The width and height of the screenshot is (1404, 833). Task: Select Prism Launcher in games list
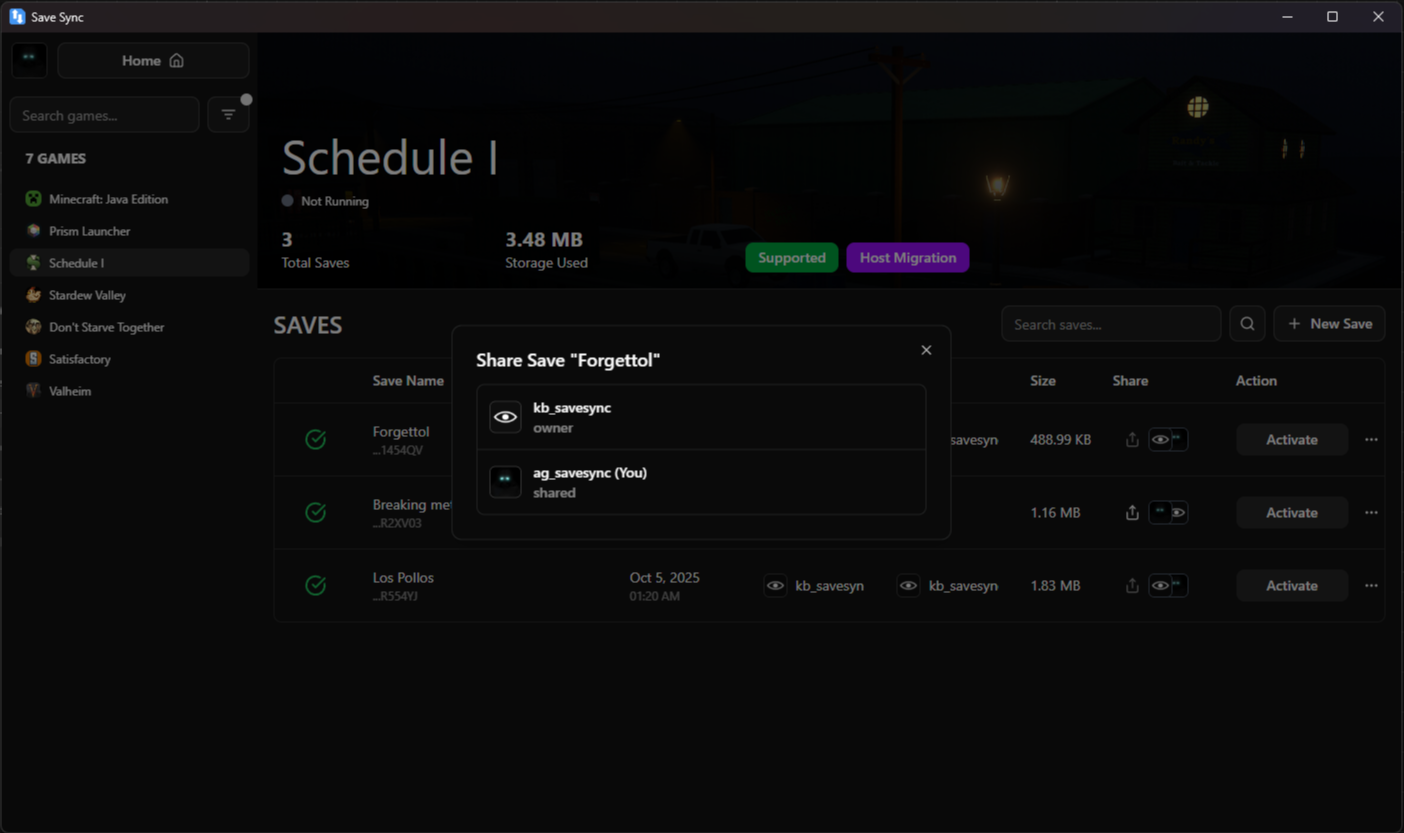[x=129, y=231]
